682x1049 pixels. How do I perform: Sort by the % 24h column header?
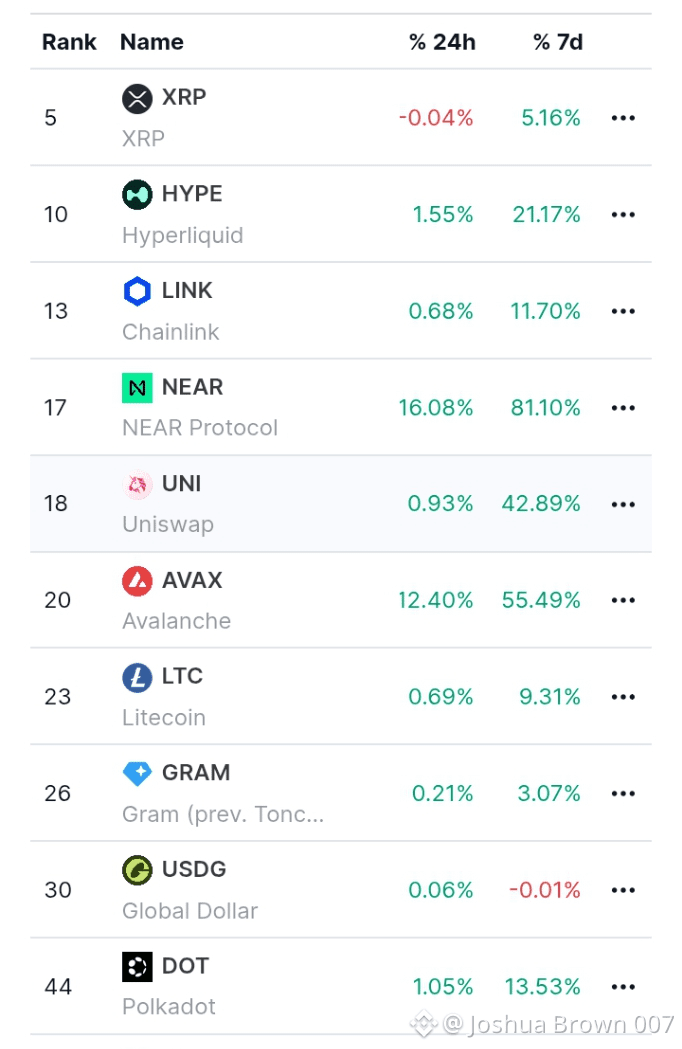tap(442, 42)
